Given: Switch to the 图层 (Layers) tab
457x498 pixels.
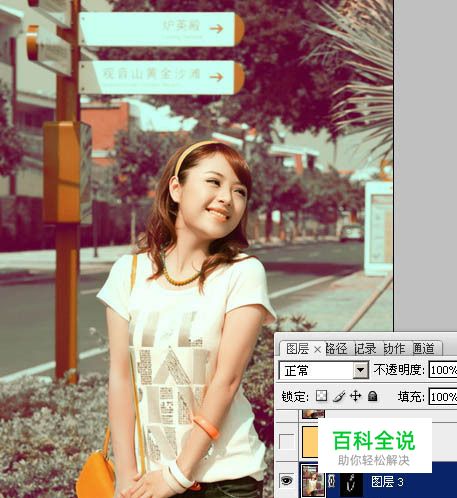Looking at the screenshot, I should coord(297,349).
